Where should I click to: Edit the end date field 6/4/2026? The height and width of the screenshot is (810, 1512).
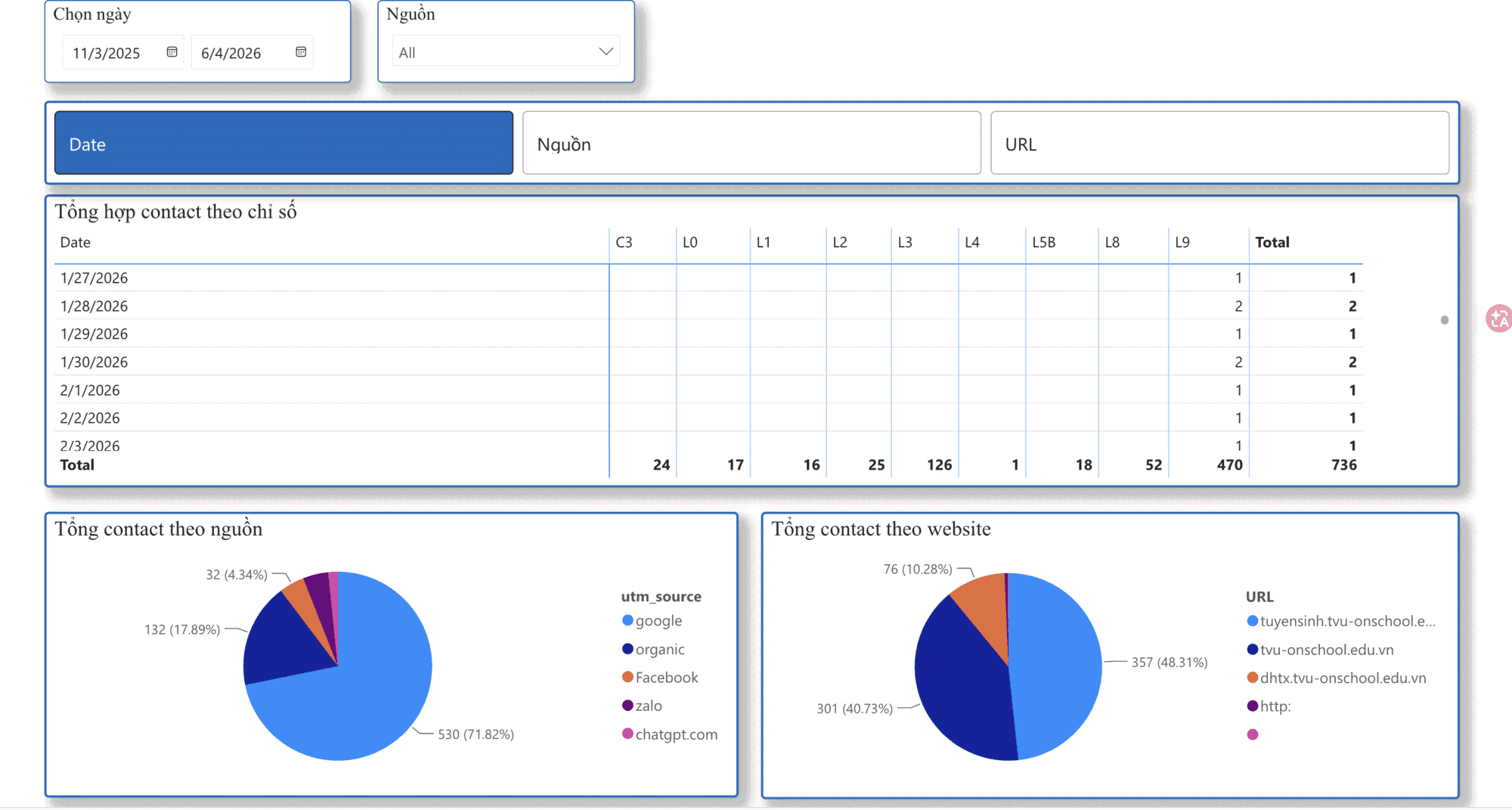click(231, 53)
